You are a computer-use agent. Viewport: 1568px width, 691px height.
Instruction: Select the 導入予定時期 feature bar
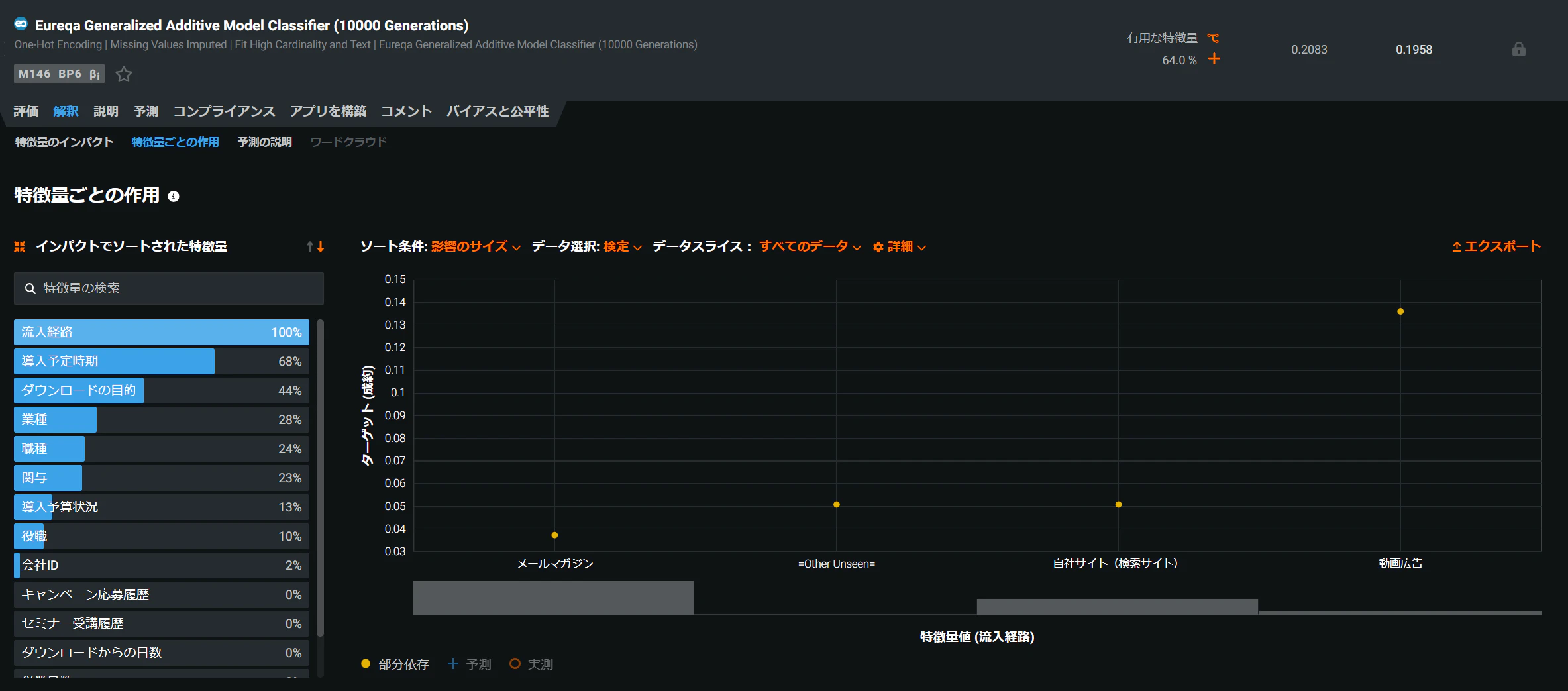point(162,361)
